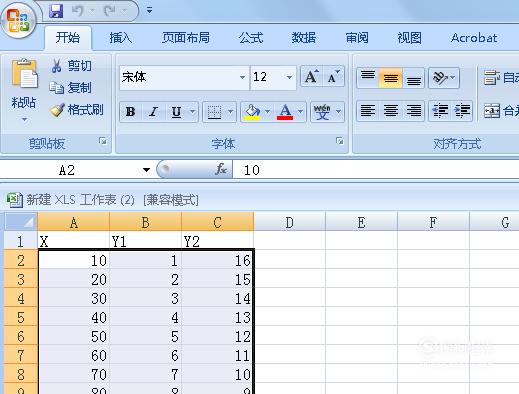This screenshot has height=394, width=519.
Task: Open the Acrobat tab
Action: click(x=474, y=38)
